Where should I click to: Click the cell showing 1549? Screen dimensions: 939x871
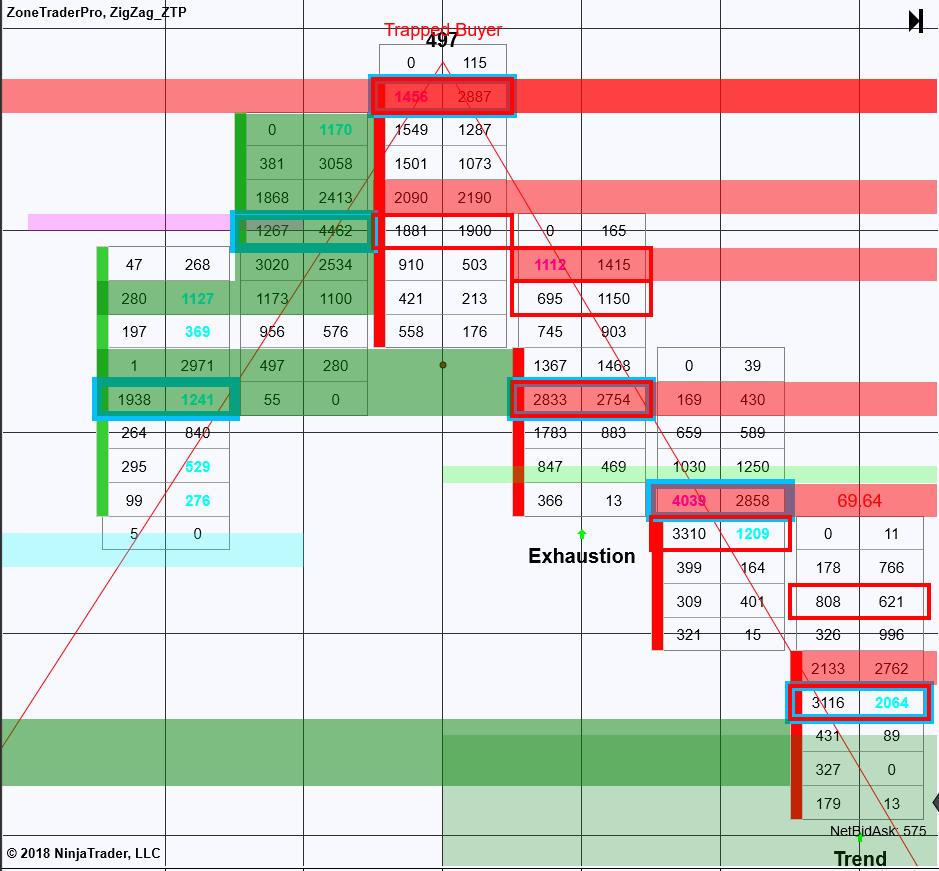[411, 130]
